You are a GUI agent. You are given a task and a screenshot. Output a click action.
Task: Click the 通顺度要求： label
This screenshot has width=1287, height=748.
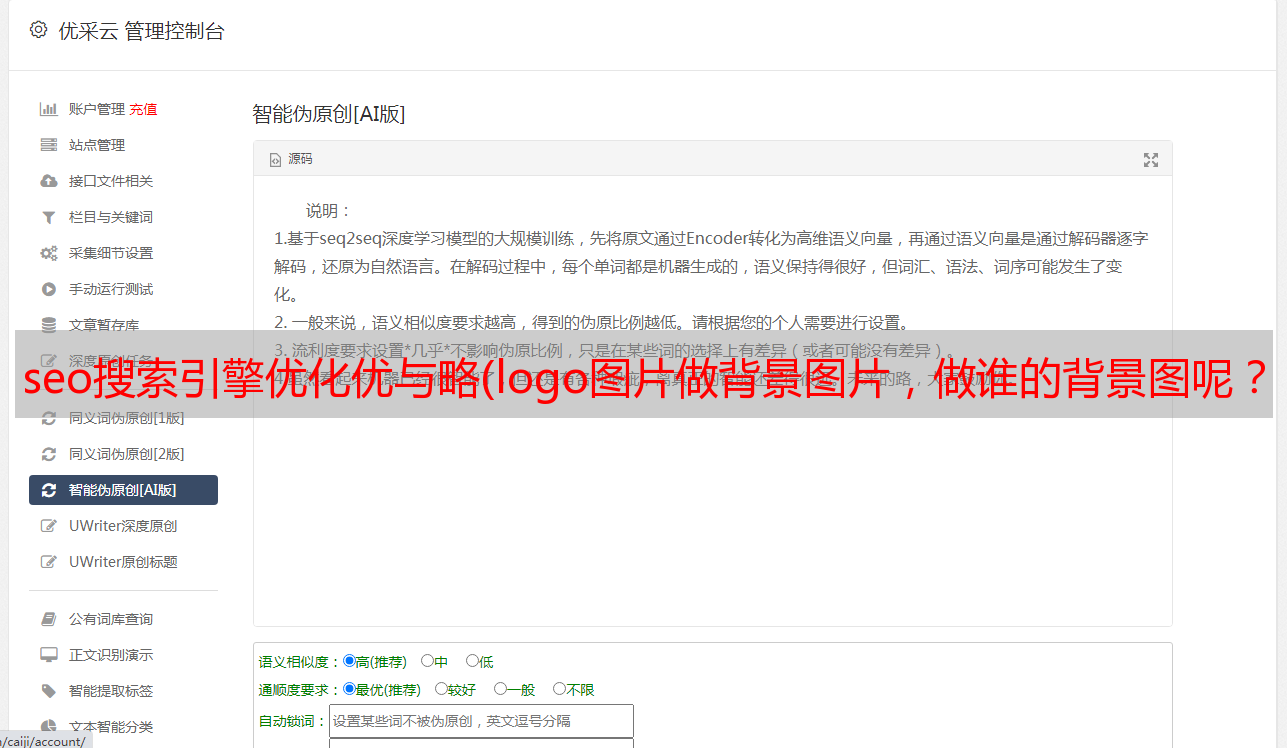tap(300, 690)
